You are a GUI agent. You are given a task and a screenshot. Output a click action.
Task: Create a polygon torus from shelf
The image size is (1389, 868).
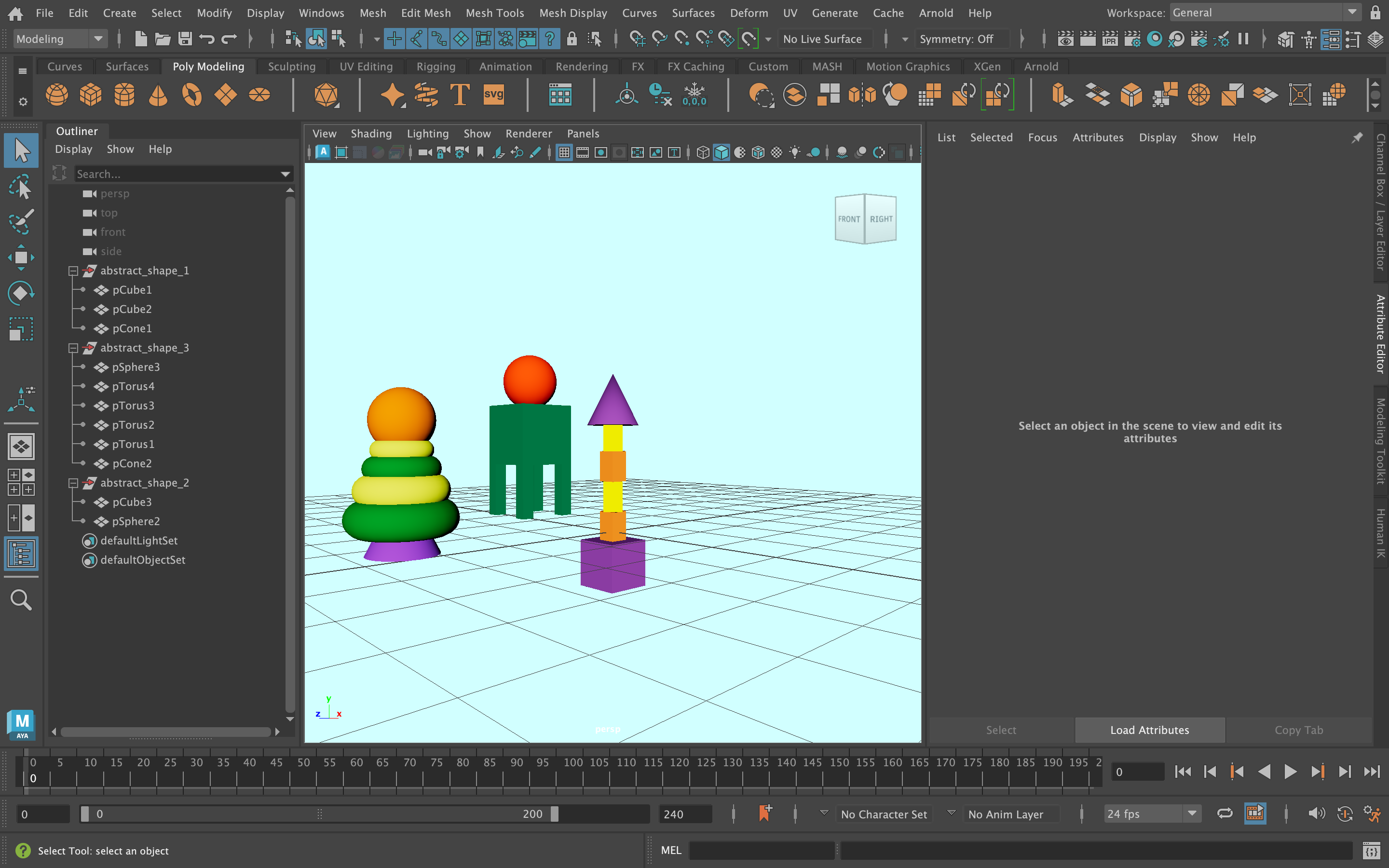[x=191, y=95]
